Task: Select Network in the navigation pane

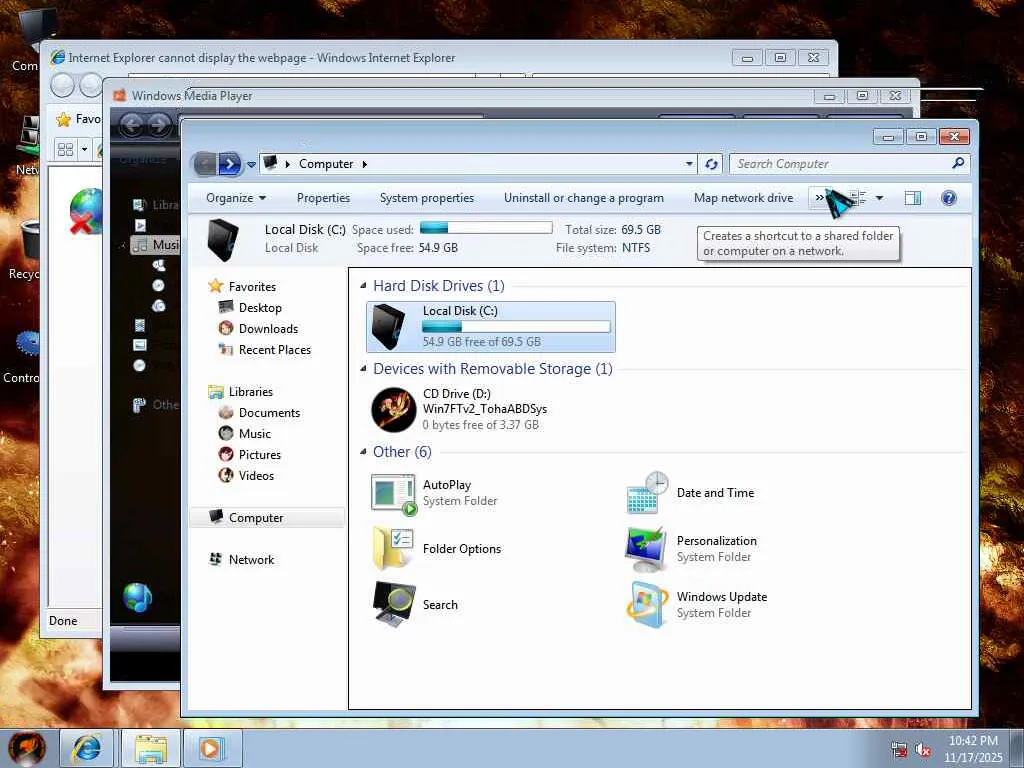Action: [x=251, y=560]
